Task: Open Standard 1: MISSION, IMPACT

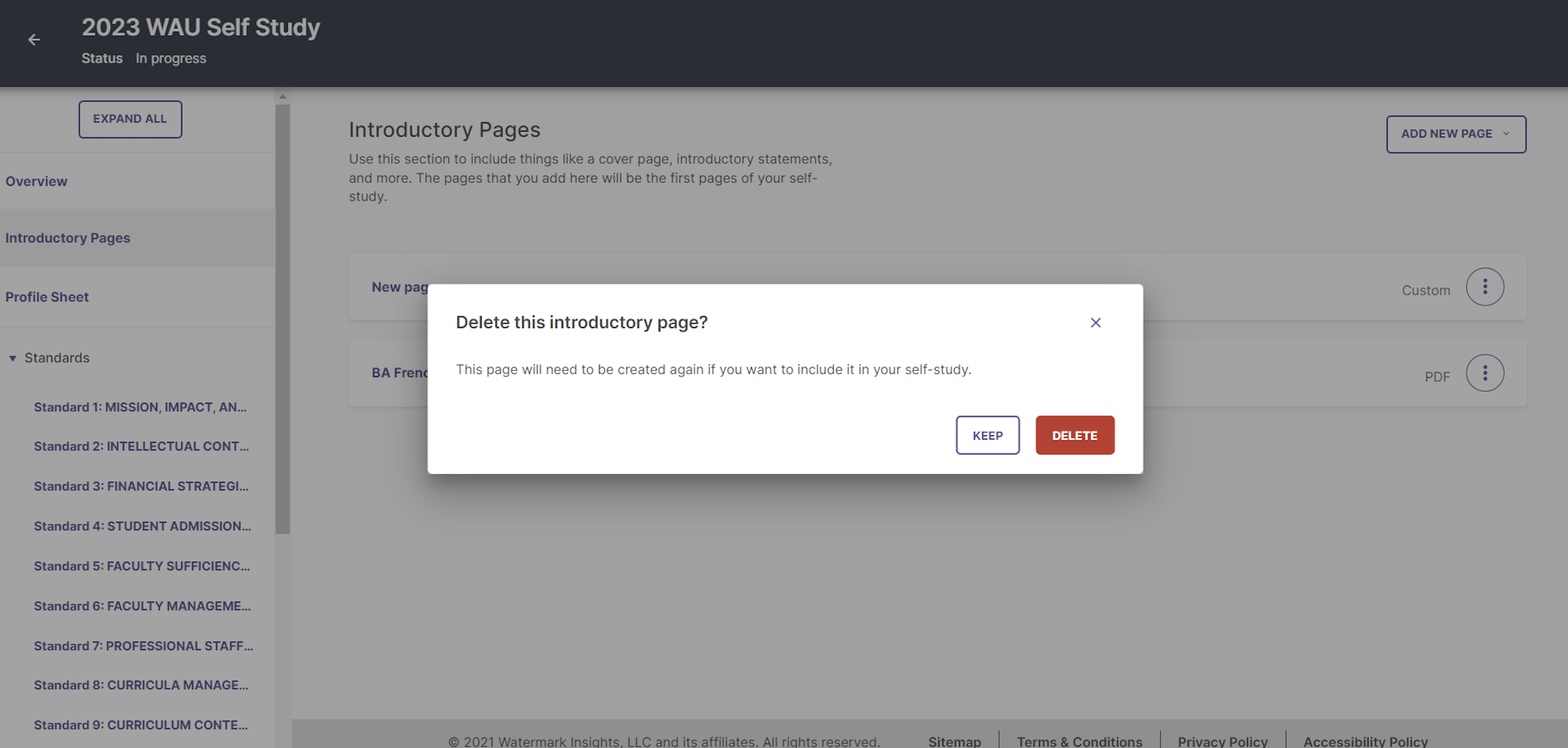Action: pyautogui.click(x=140, y=407)
